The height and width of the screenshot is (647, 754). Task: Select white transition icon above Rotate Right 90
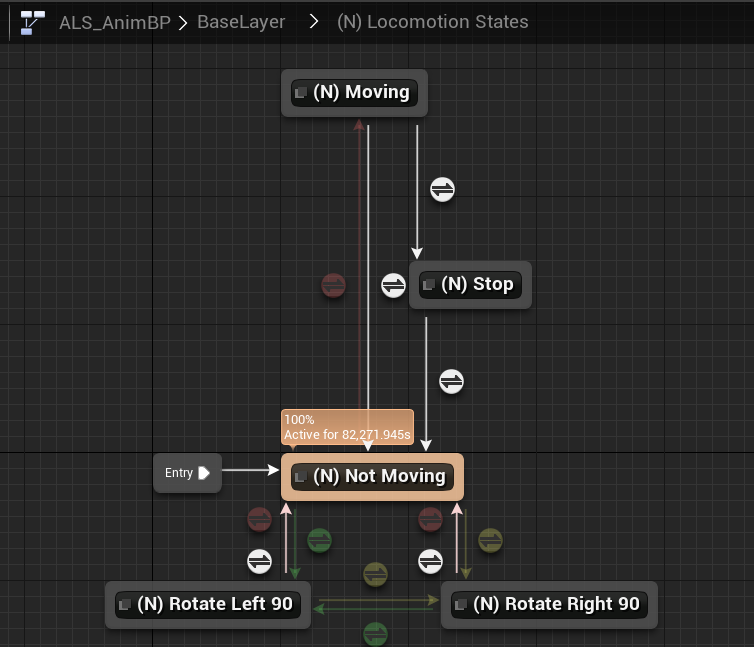tap(430, 561)
